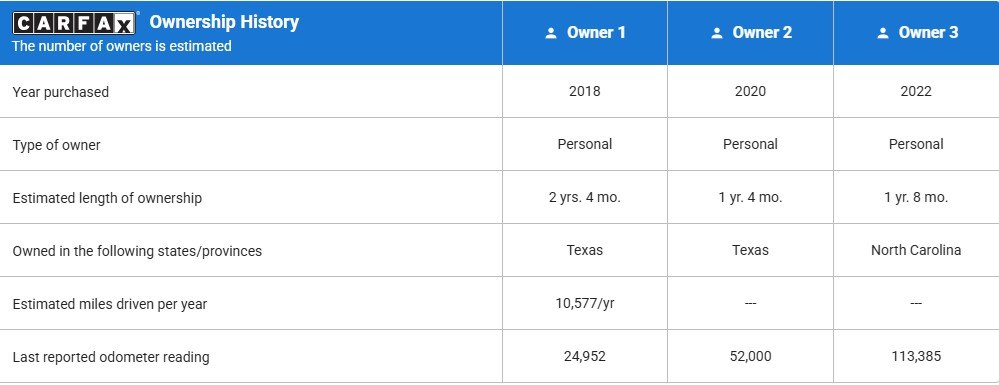
Task: Click 'The number of owners is estimated' note
Action: pos(122,47)
